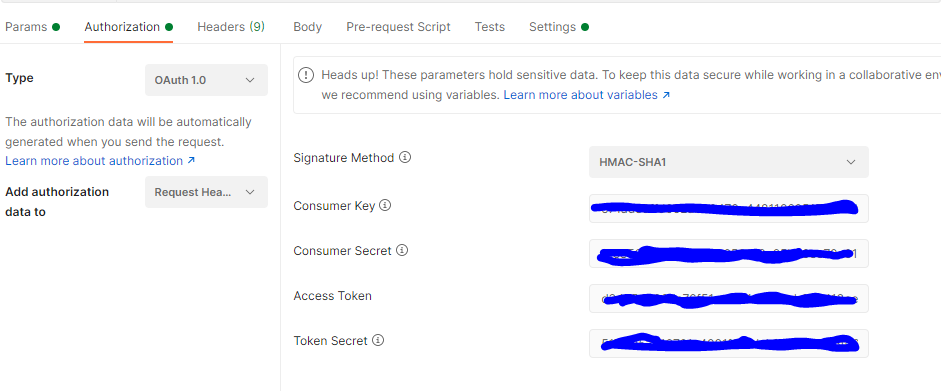Follow the Learn more about variables link
The height and width of the screenshot is (391, 941).
coord(587,95)
